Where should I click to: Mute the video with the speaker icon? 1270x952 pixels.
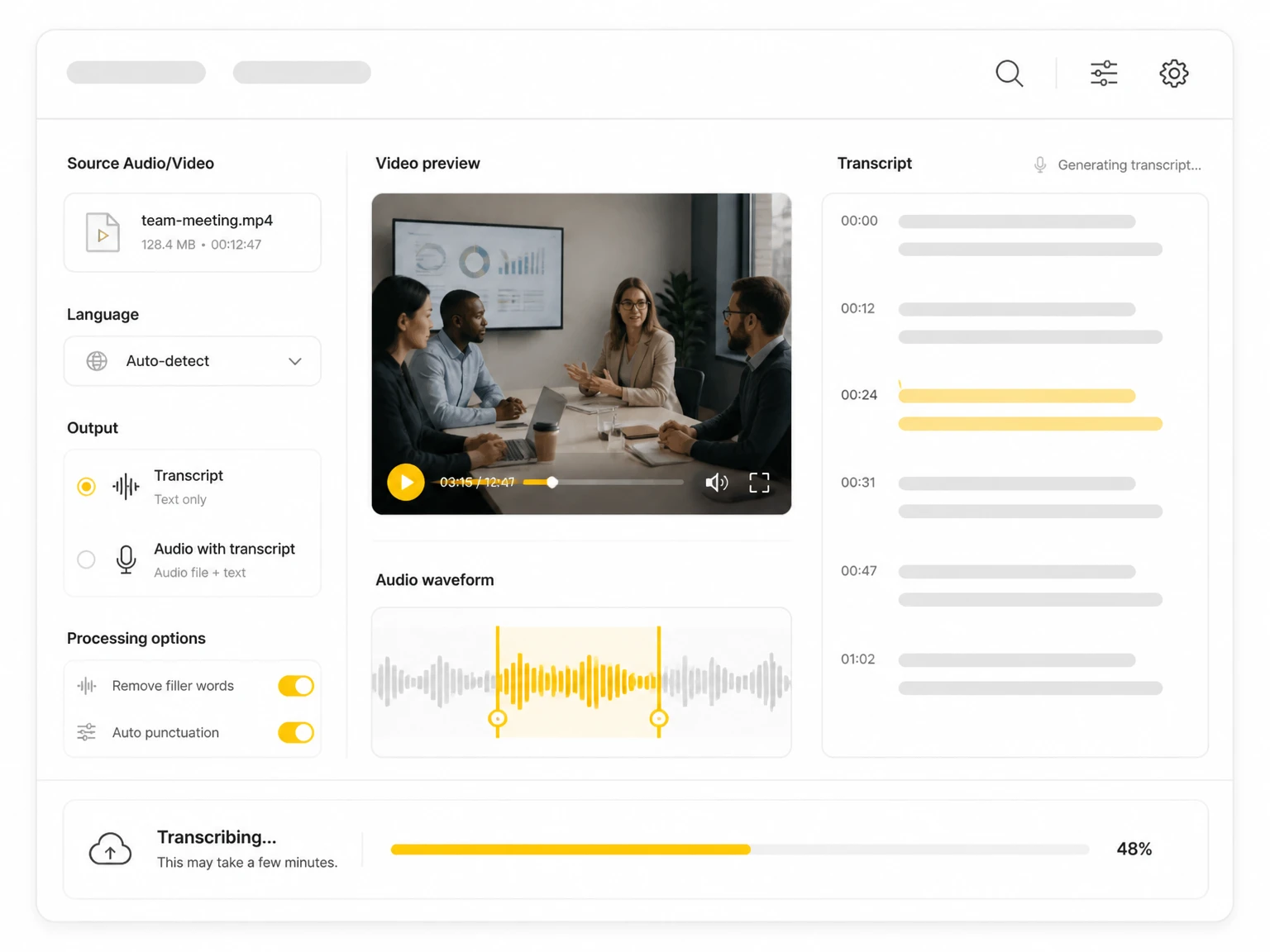pos(716,483)
